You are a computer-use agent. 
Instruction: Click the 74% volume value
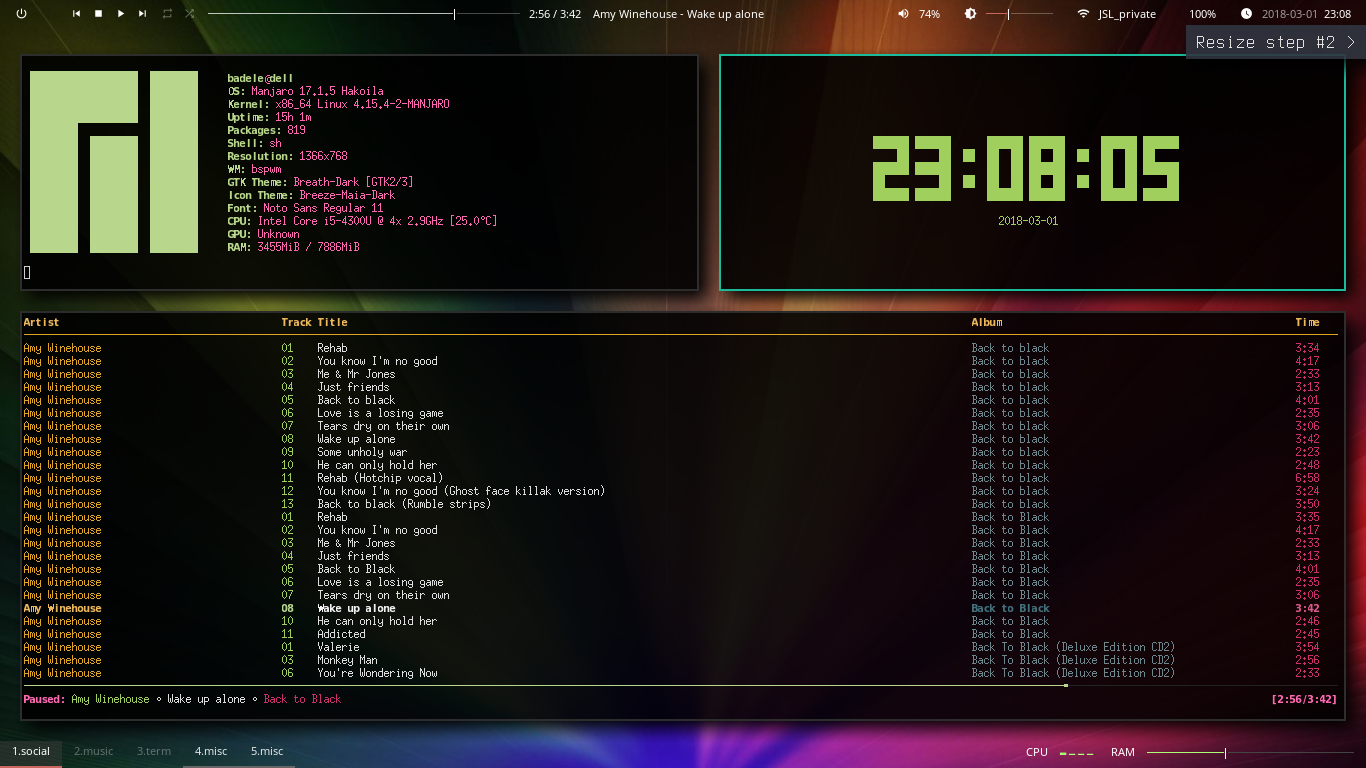[929, 14]
